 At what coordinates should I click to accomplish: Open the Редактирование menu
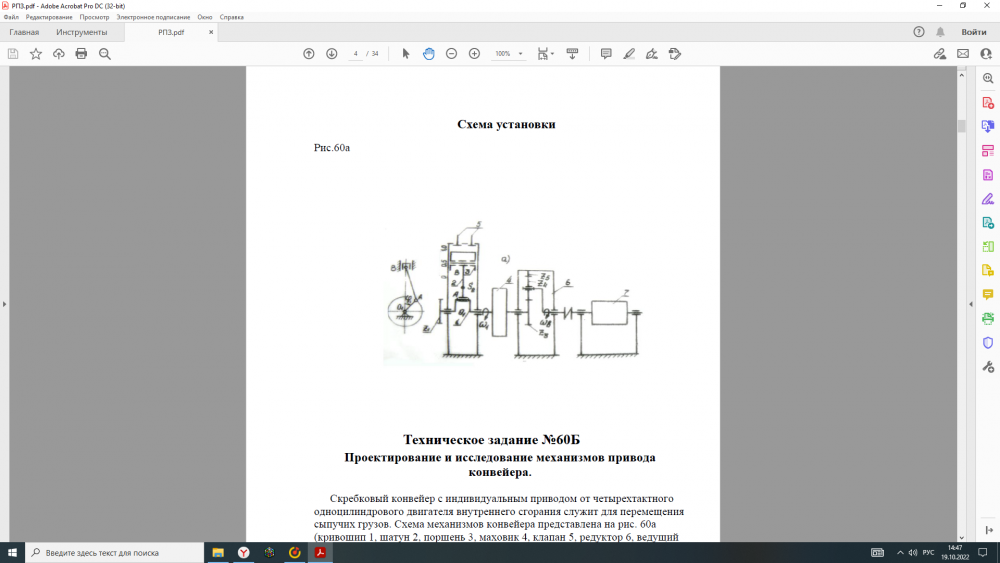point(49,17)
